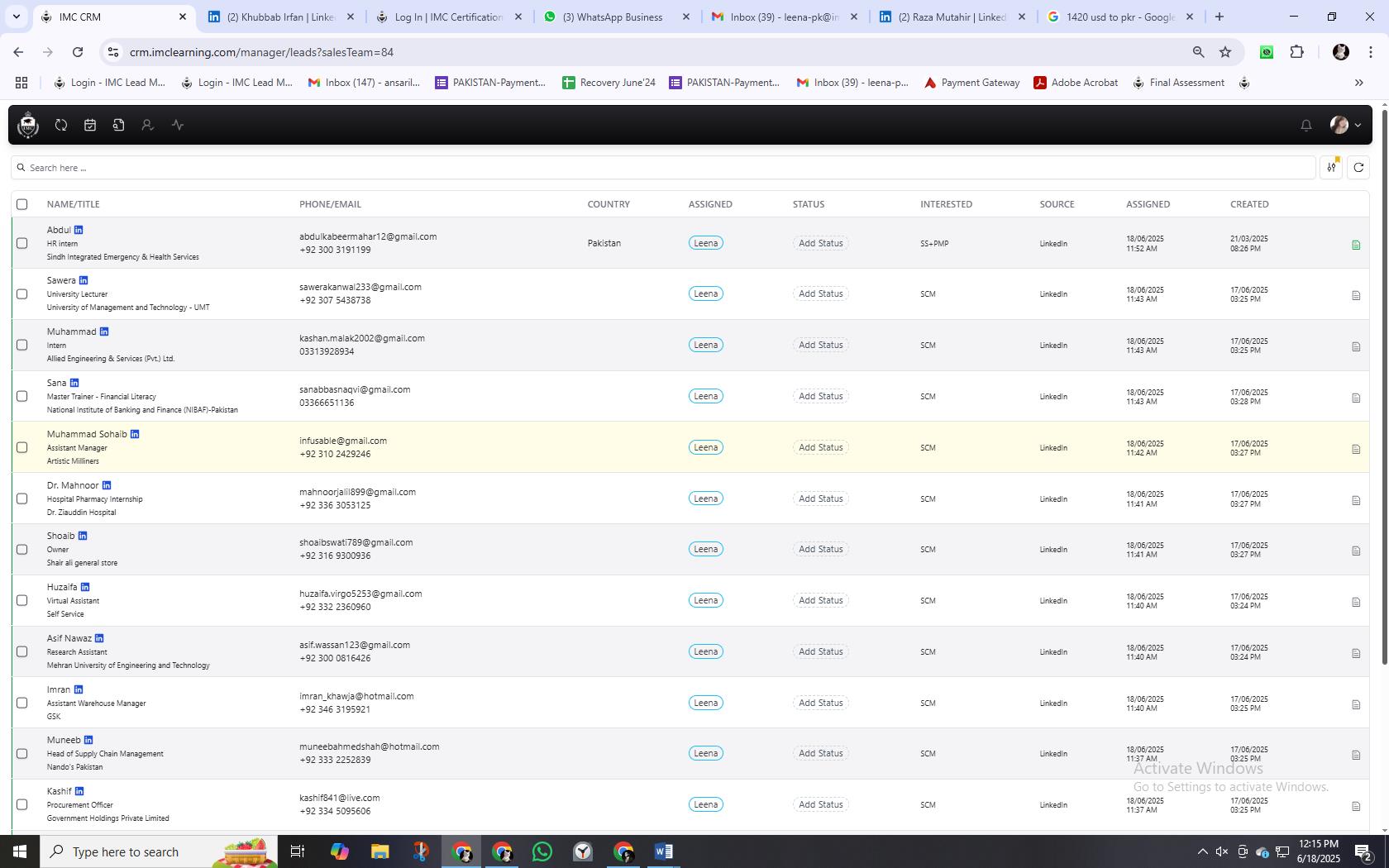Open the activity pulse icon in CRM navbar
This screenshot has width=1389, height=868.
coord(178,125)
